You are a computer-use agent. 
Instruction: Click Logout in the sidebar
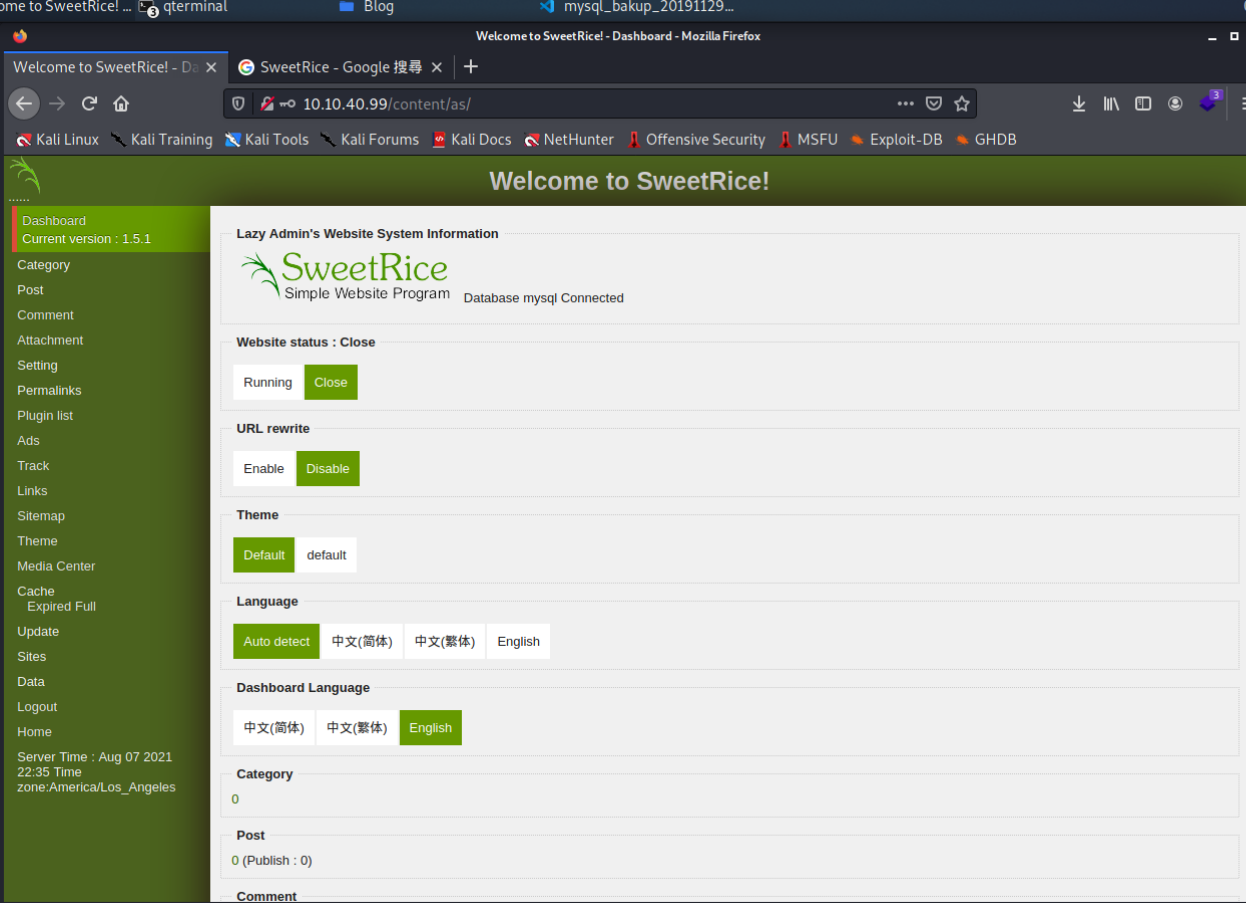tap(37, 707)
